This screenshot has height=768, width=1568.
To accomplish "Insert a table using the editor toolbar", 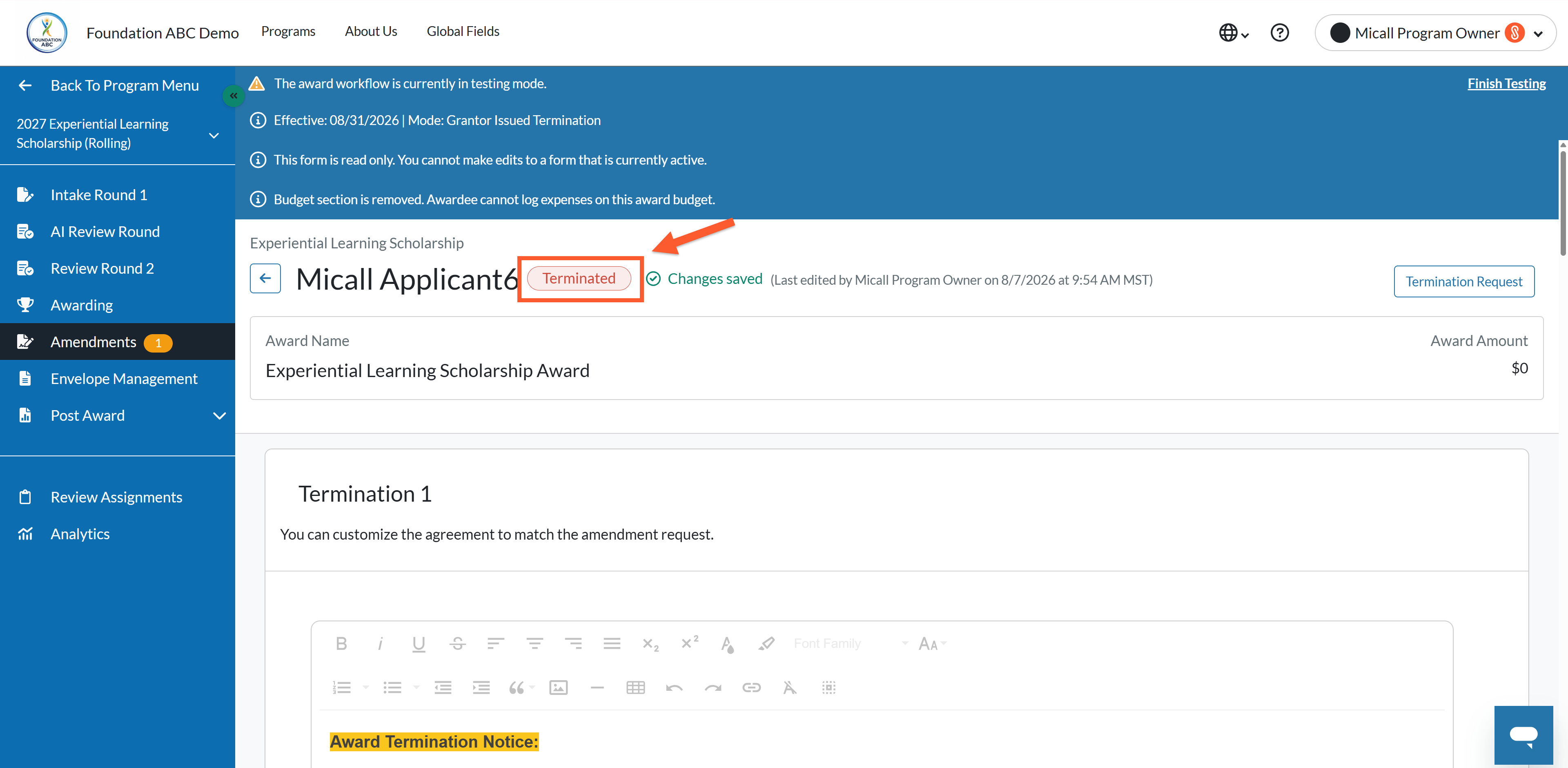I will pos(635,688).
